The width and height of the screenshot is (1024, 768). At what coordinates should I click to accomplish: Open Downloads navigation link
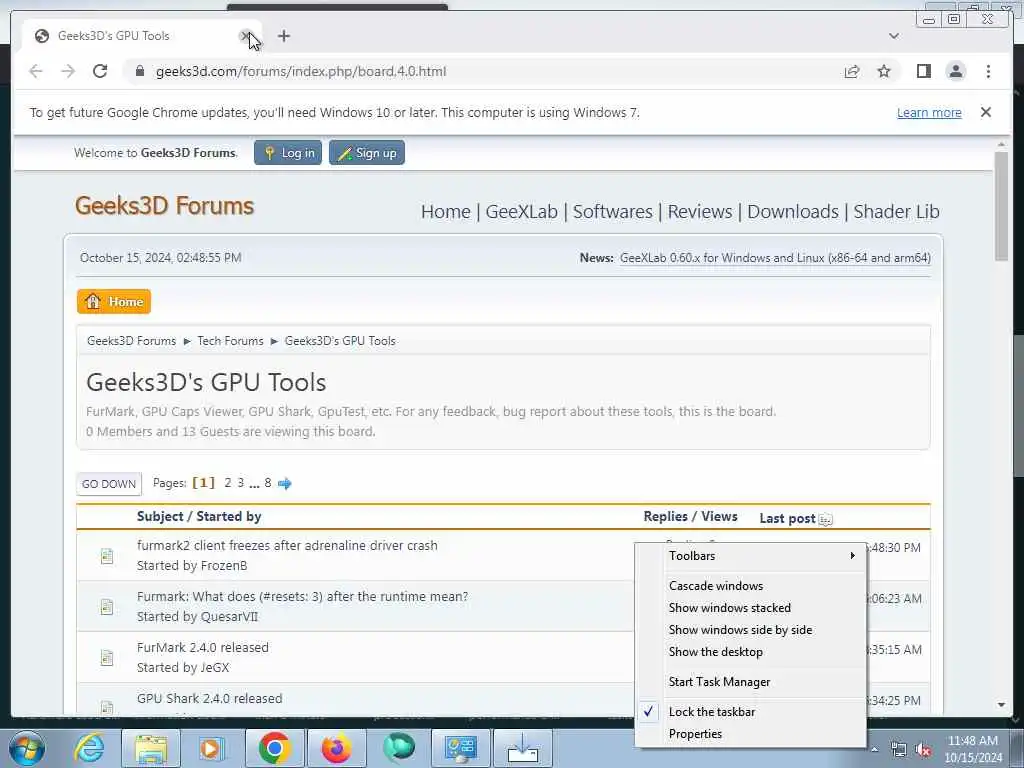793,212
